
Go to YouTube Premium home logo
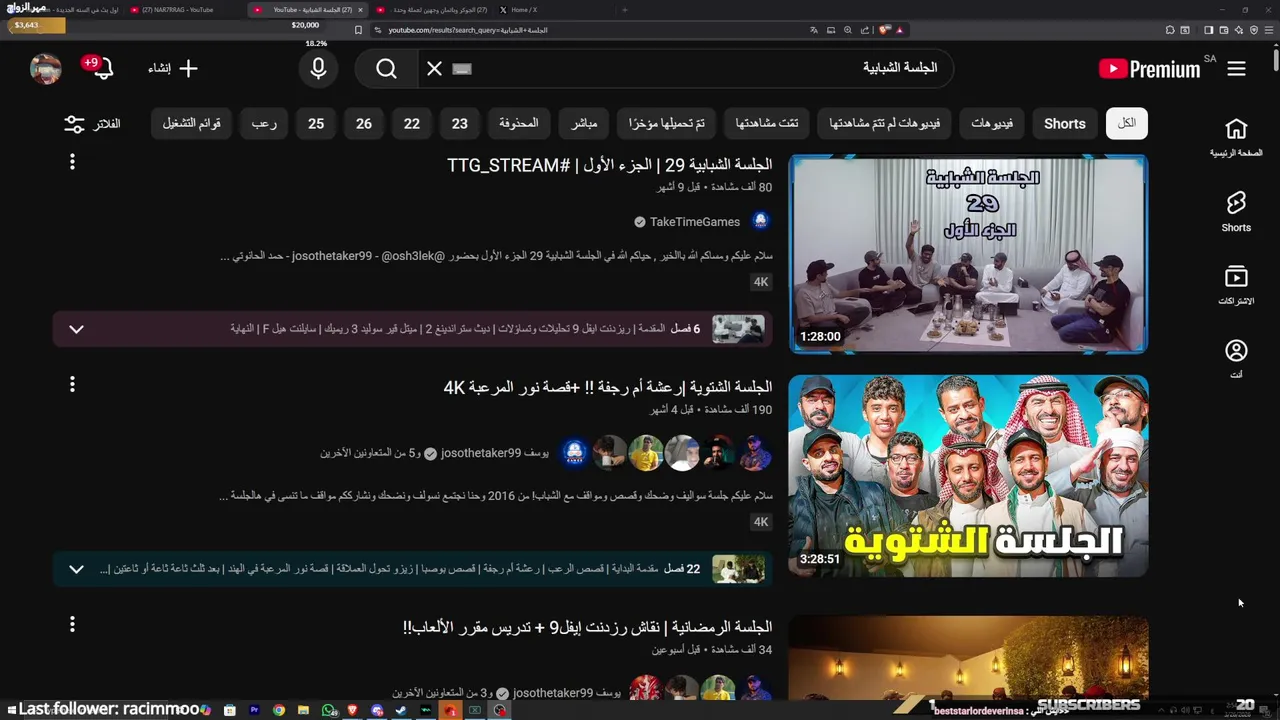tap(1149, 69)
